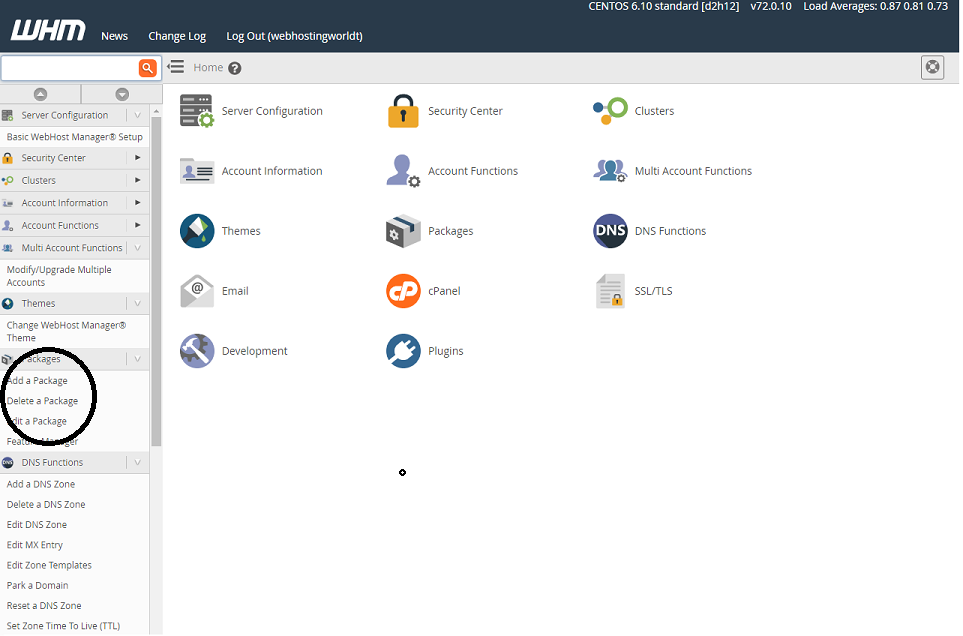Open the Packages box icon
The width and height of the screenshot is (963, 636).
(403, 231)
